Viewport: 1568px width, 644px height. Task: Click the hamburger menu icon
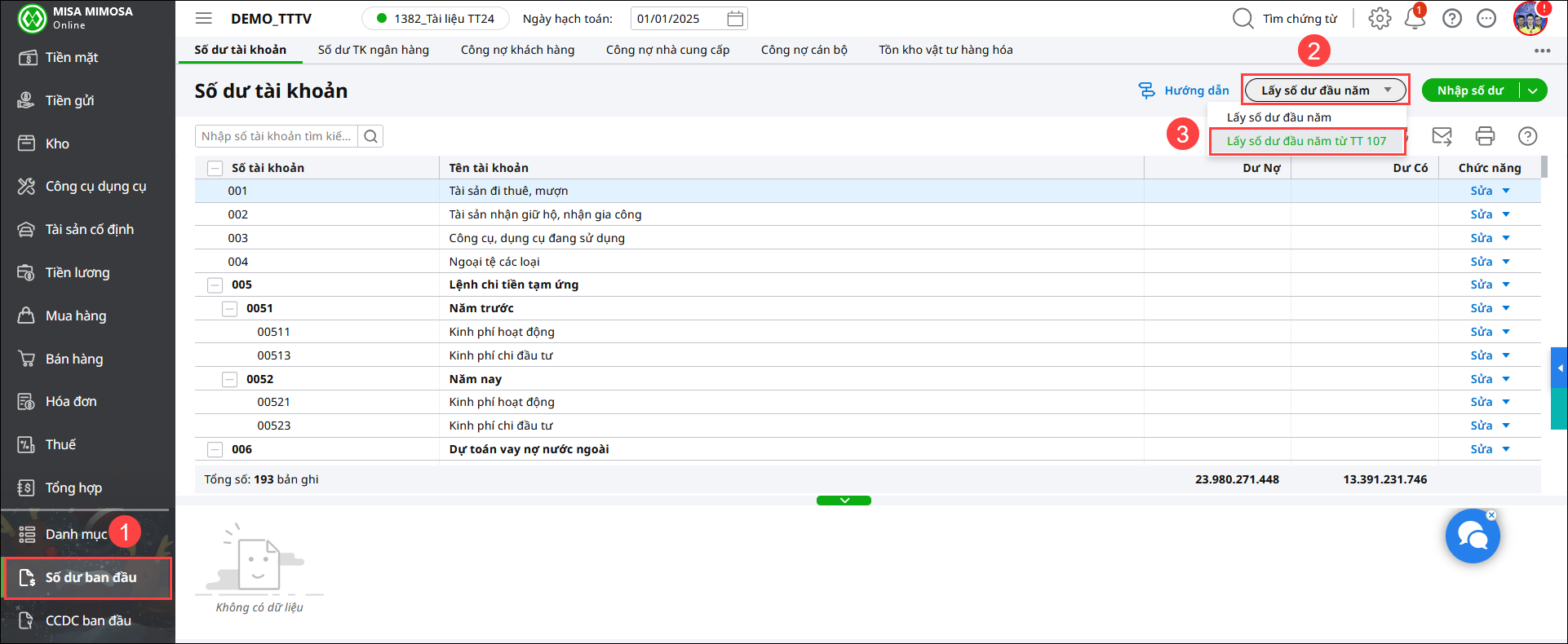[x=204, y=19]
